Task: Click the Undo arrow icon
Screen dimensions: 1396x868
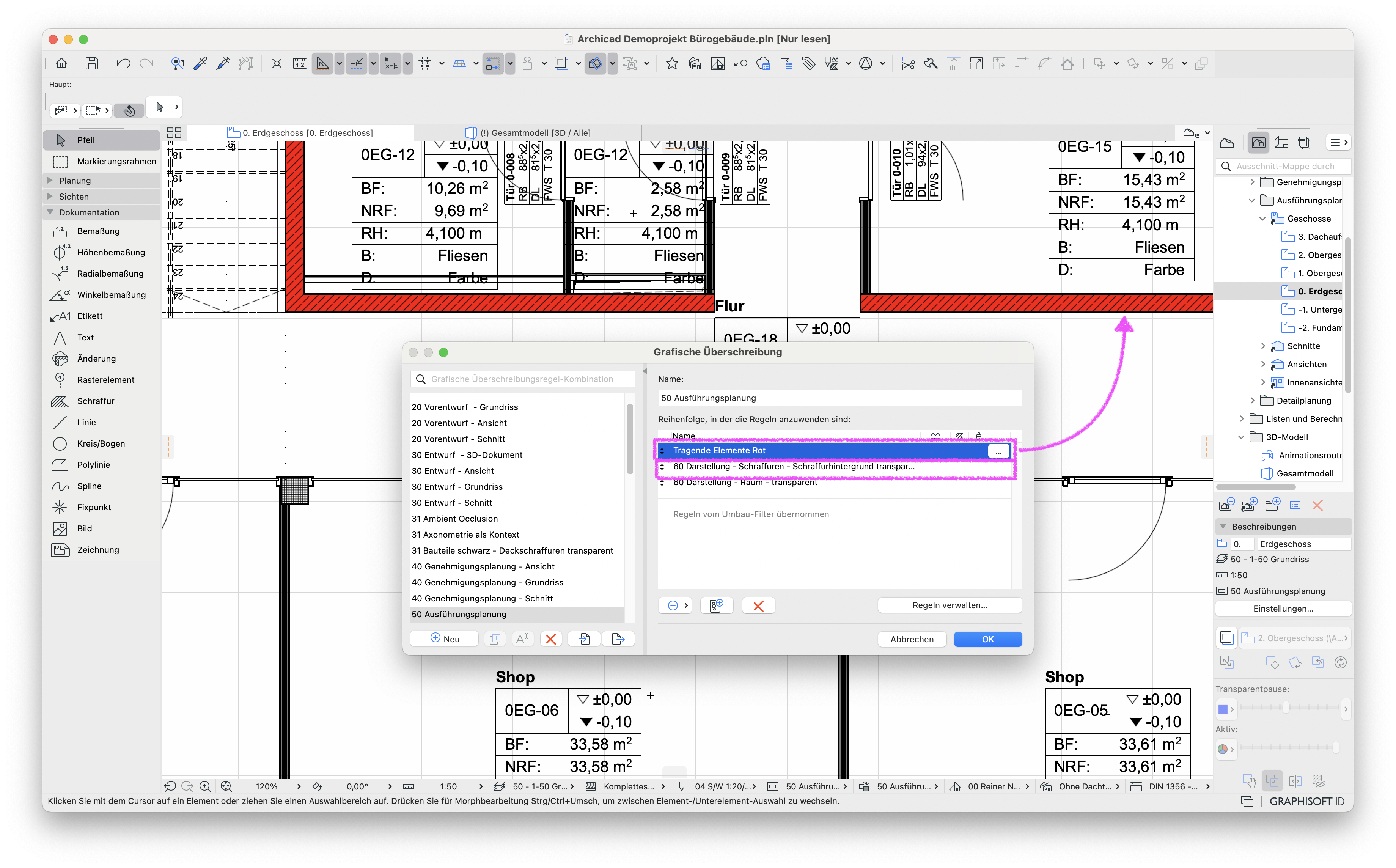Action: 123,63
